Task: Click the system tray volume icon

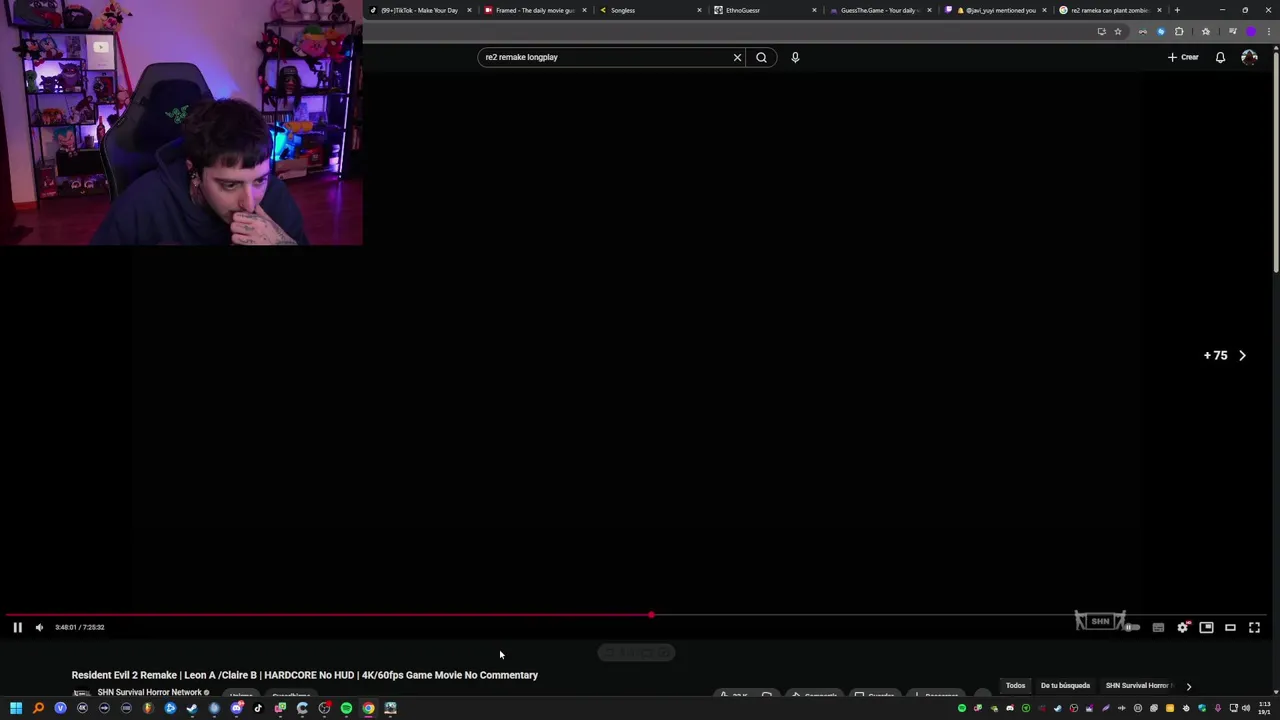Action: (1246, 708)
